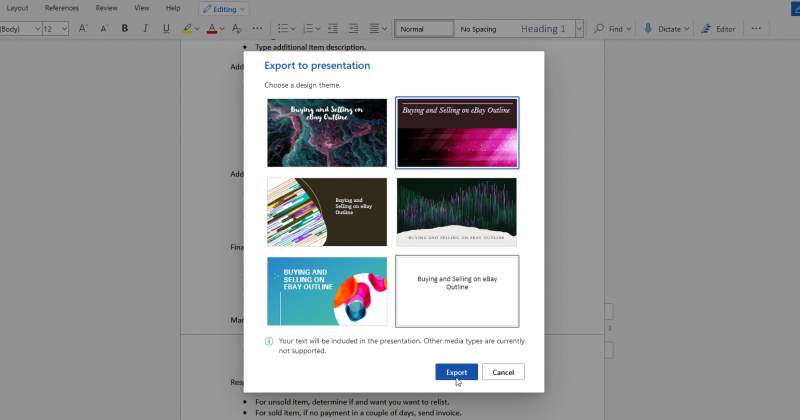Click the increase font size icon
This screenshot has height=420, width=800.
click(82, 29)
